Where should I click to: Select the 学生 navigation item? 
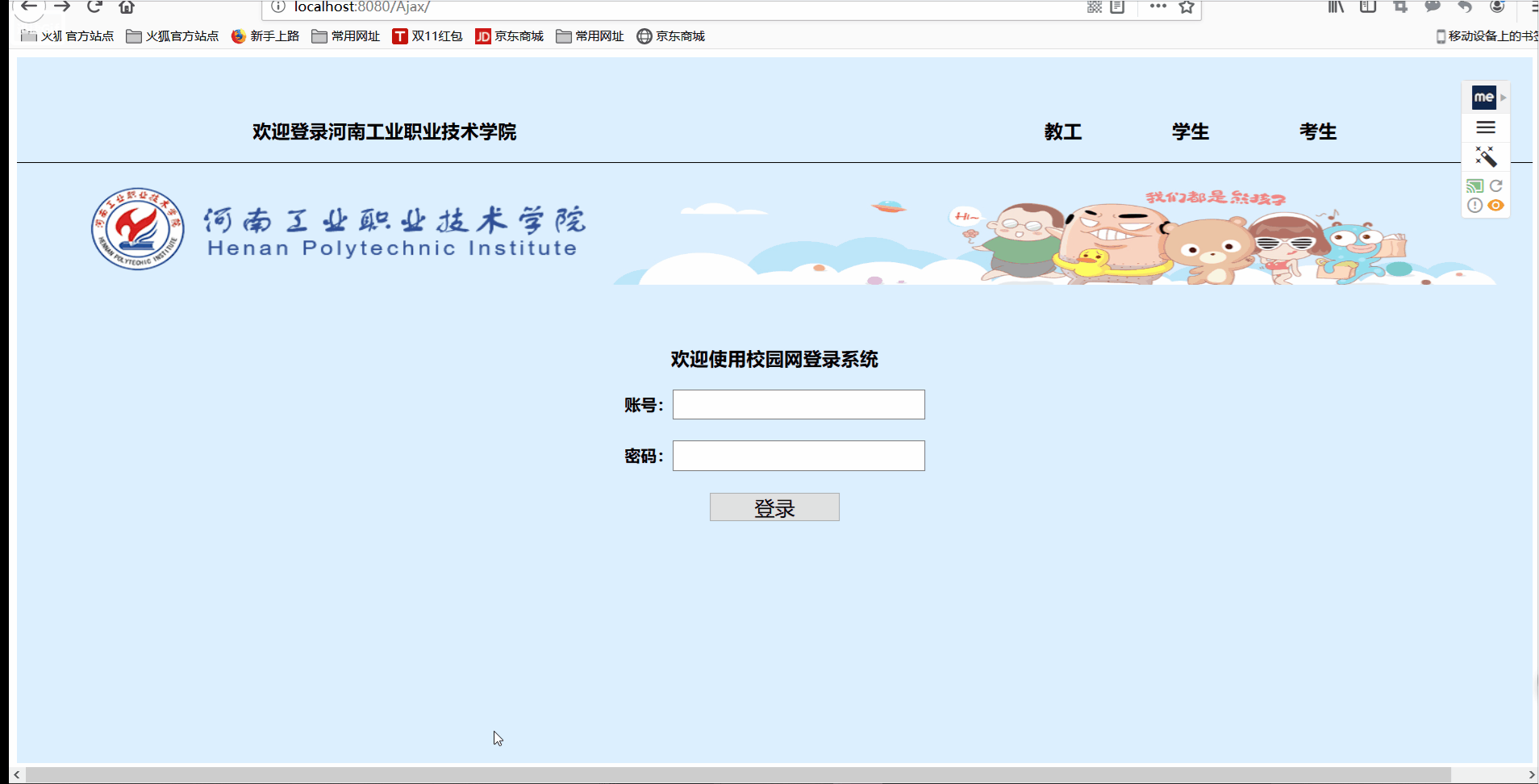1191,131
